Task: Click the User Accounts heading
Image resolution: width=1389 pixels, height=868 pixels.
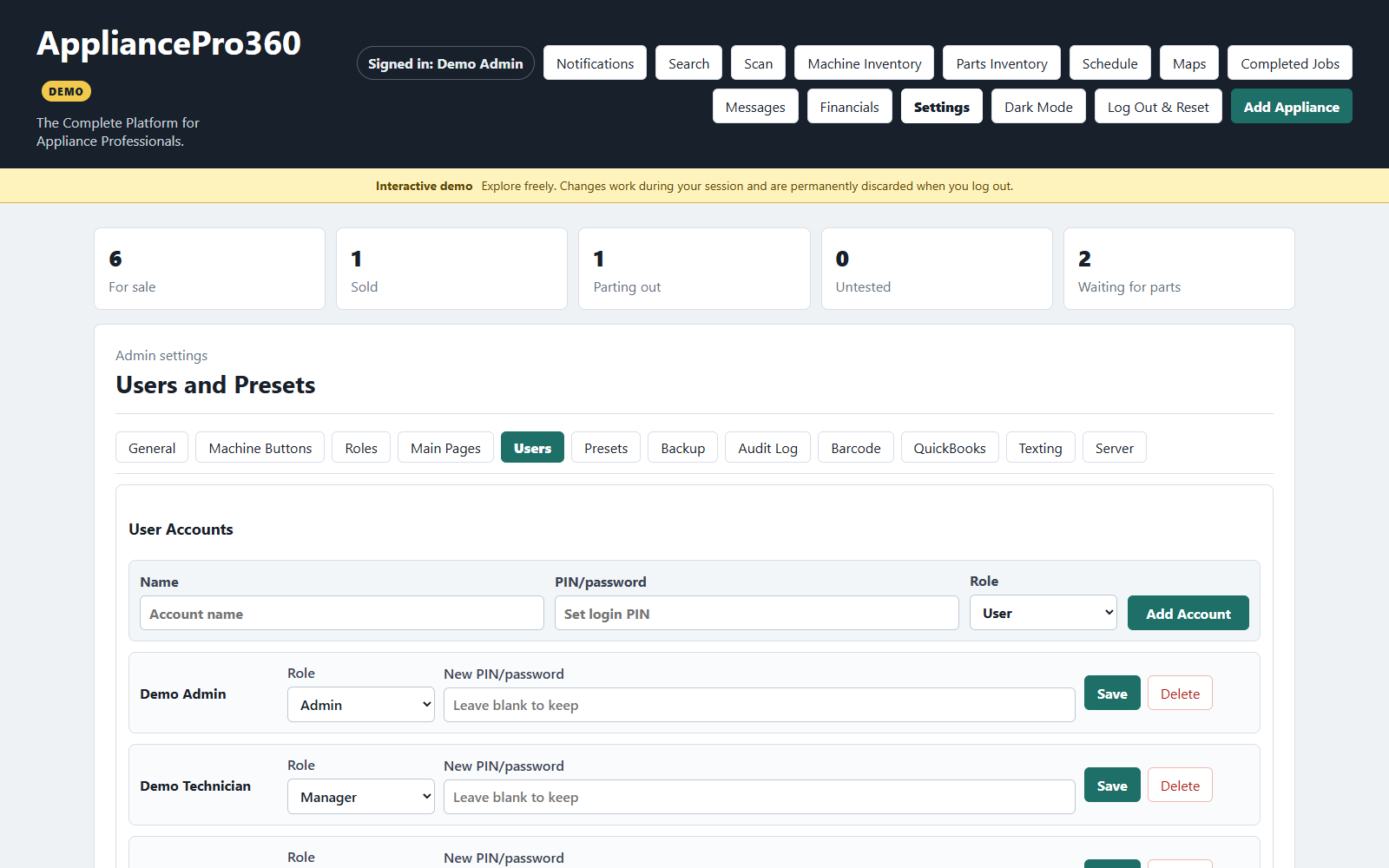Action: click(181, 529)
